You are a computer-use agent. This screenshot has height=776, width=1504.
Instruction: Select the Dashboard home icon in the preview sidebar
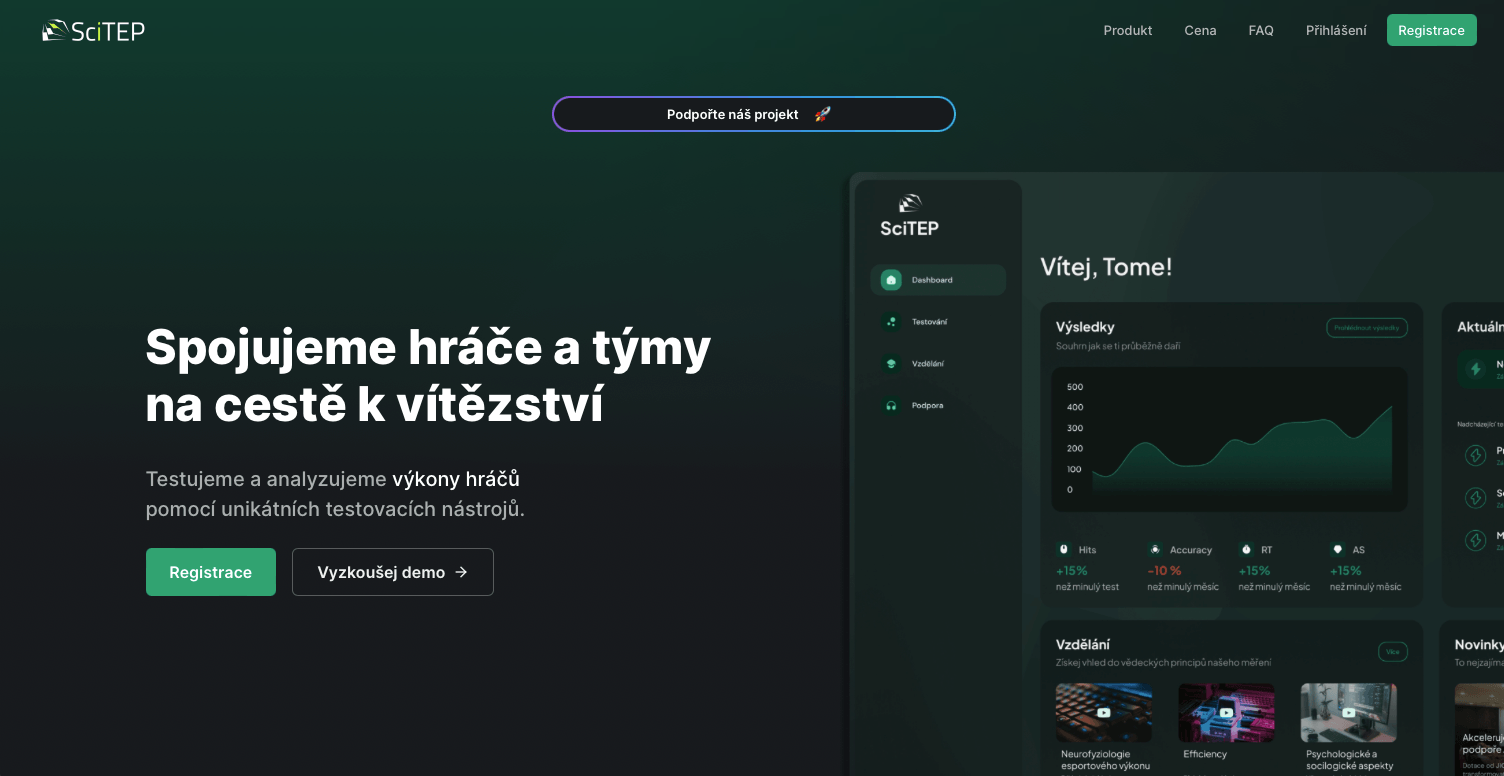(x=891, y=280)
